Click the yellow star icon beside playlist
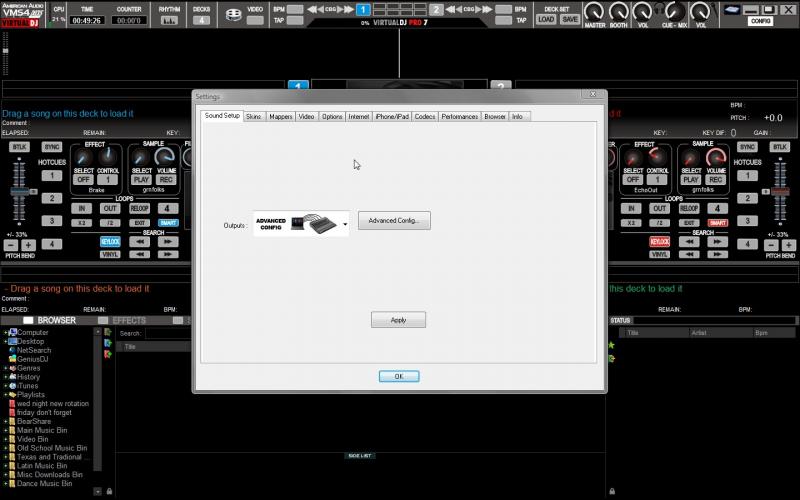 (611, 345)
